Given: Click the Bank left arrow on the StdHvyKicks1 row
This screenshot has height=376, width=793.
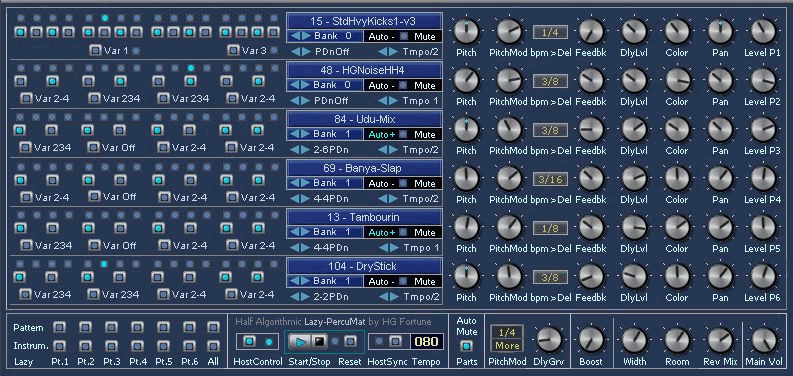Looking at the screenshot, I should pos(295,36).
